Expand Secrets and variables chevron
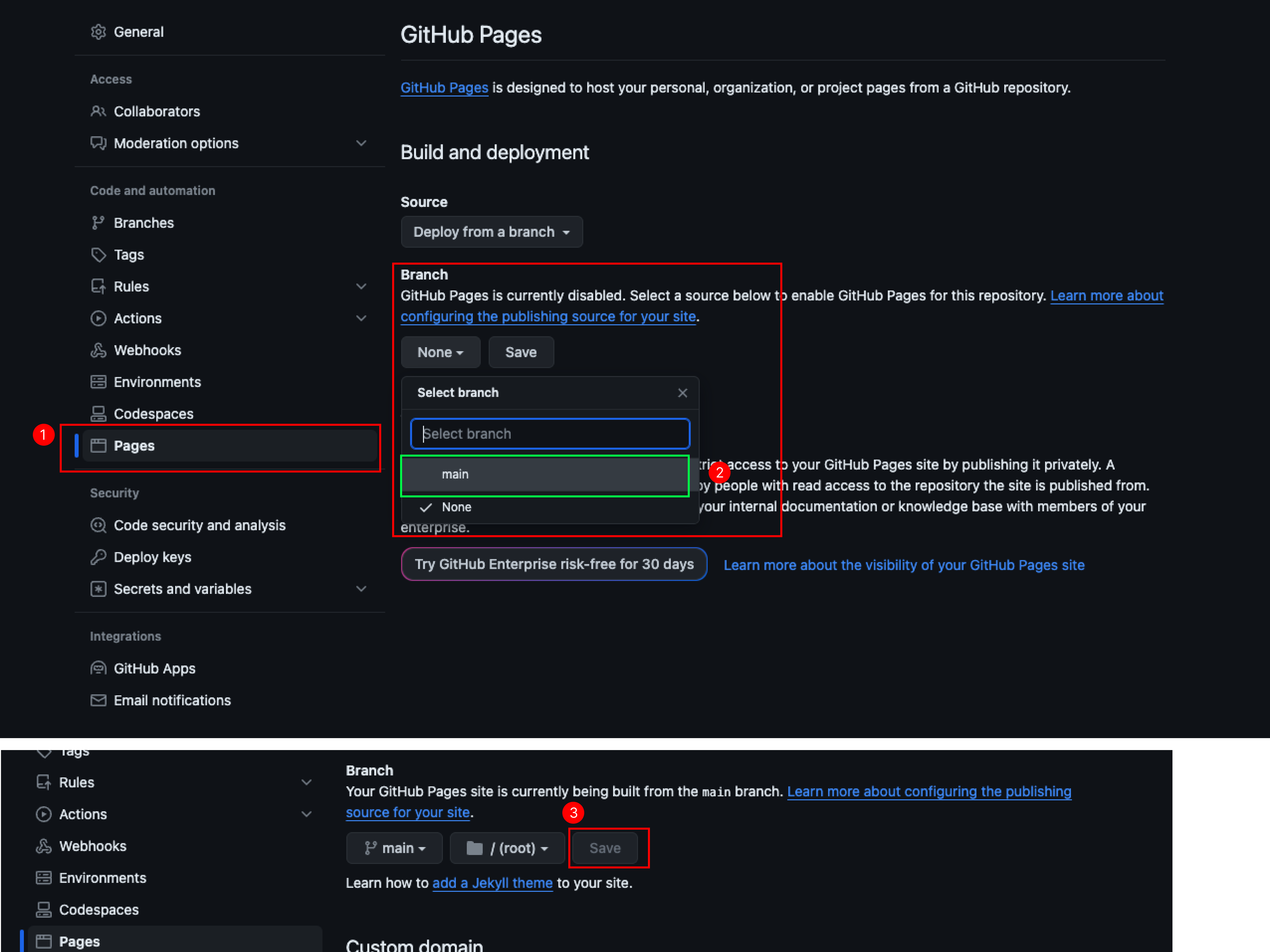1270x952 pixels. [361, 589]
